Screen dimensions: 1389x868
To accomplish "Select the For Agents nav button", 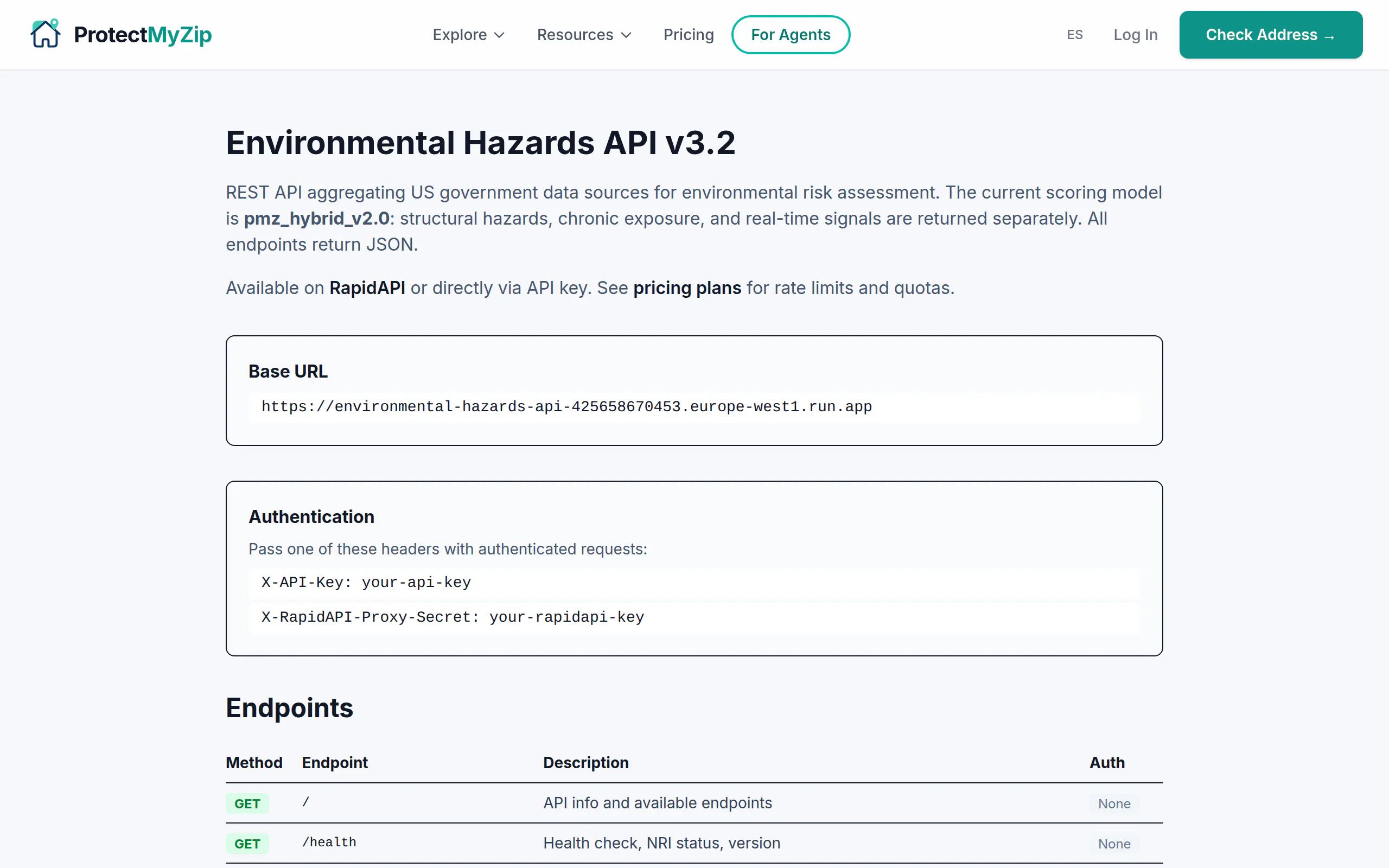I will (x=791, y=34).
